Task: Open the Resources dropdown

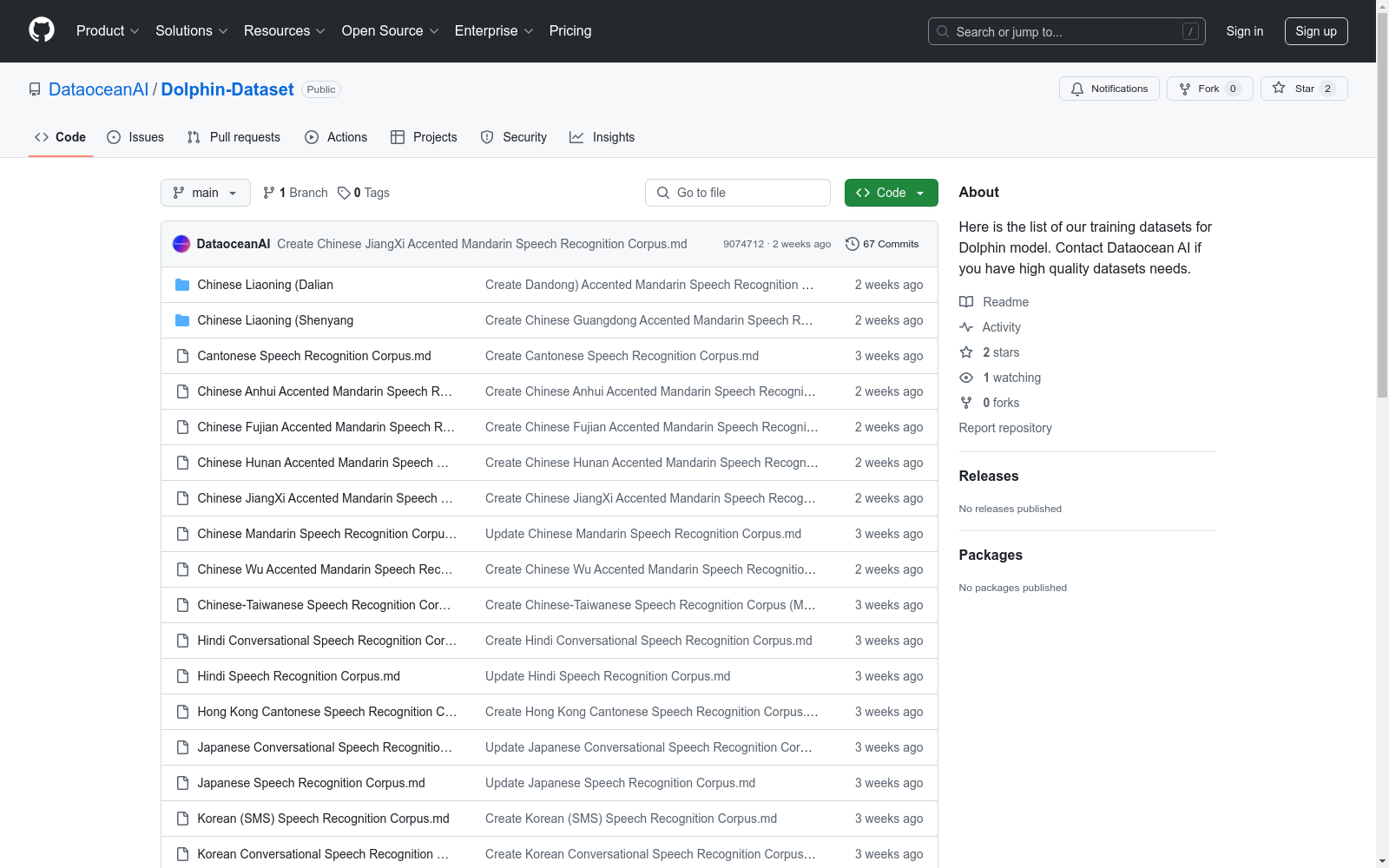Action: tap(285, 30)
